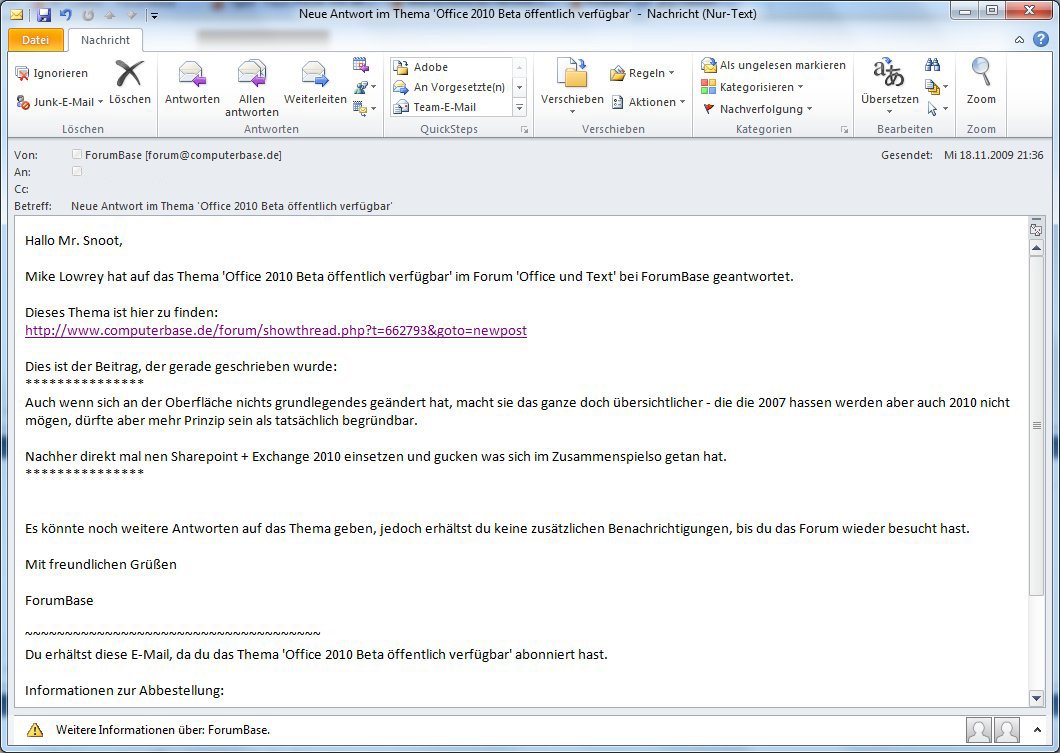Open the computerbase.de forum thread link

pyautogui.click(x=276, y=331)
